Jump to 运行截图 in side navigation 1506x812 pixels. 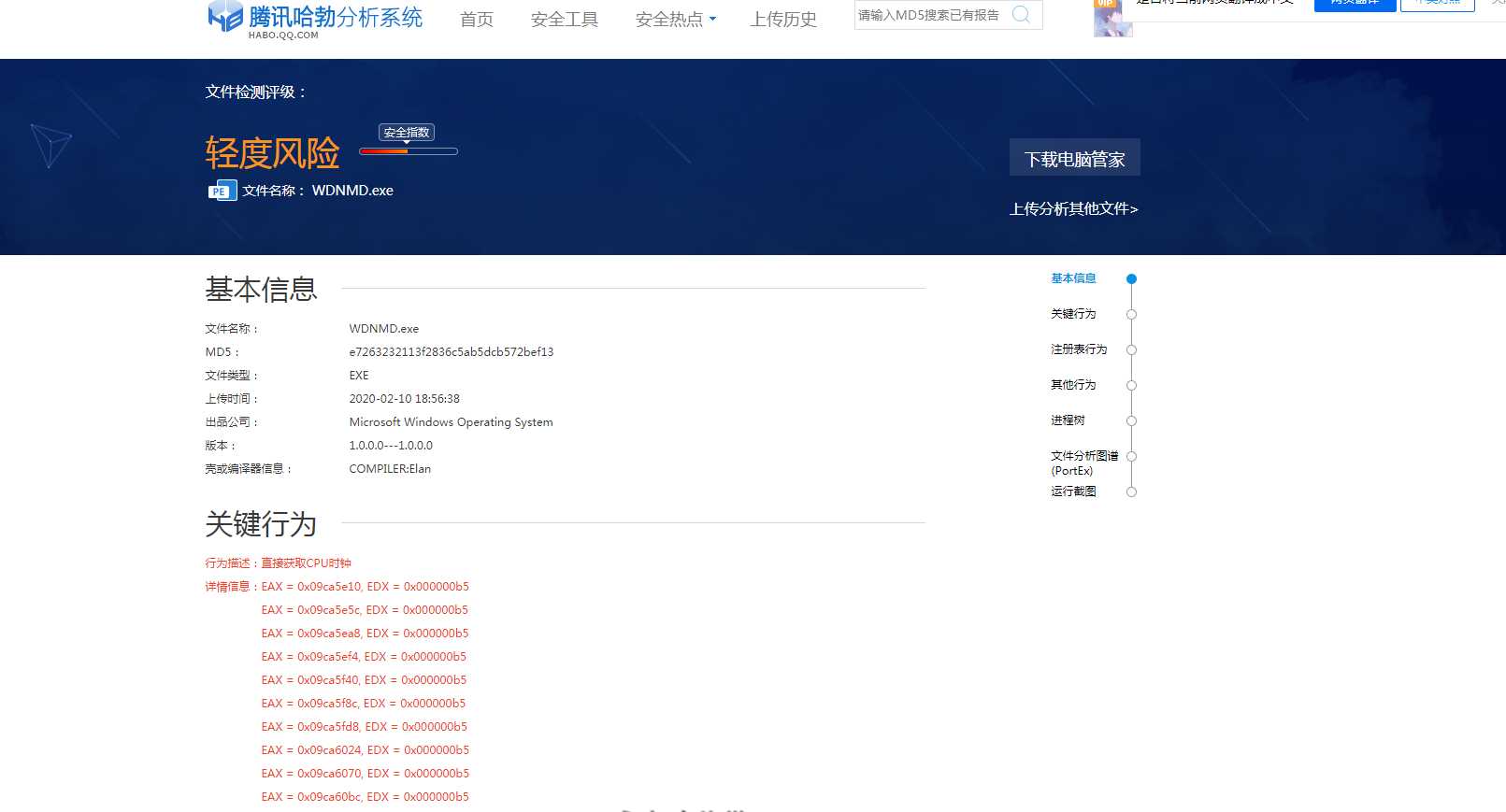click(1073, 491)
